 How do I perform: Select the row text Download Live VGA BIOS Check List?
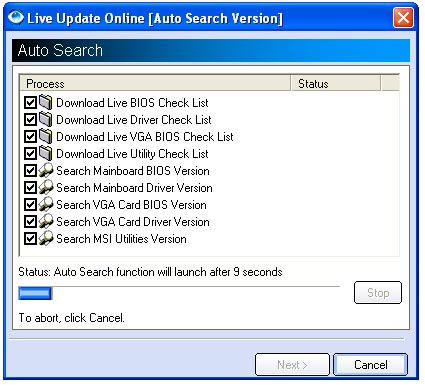click(x=145, y=137)
